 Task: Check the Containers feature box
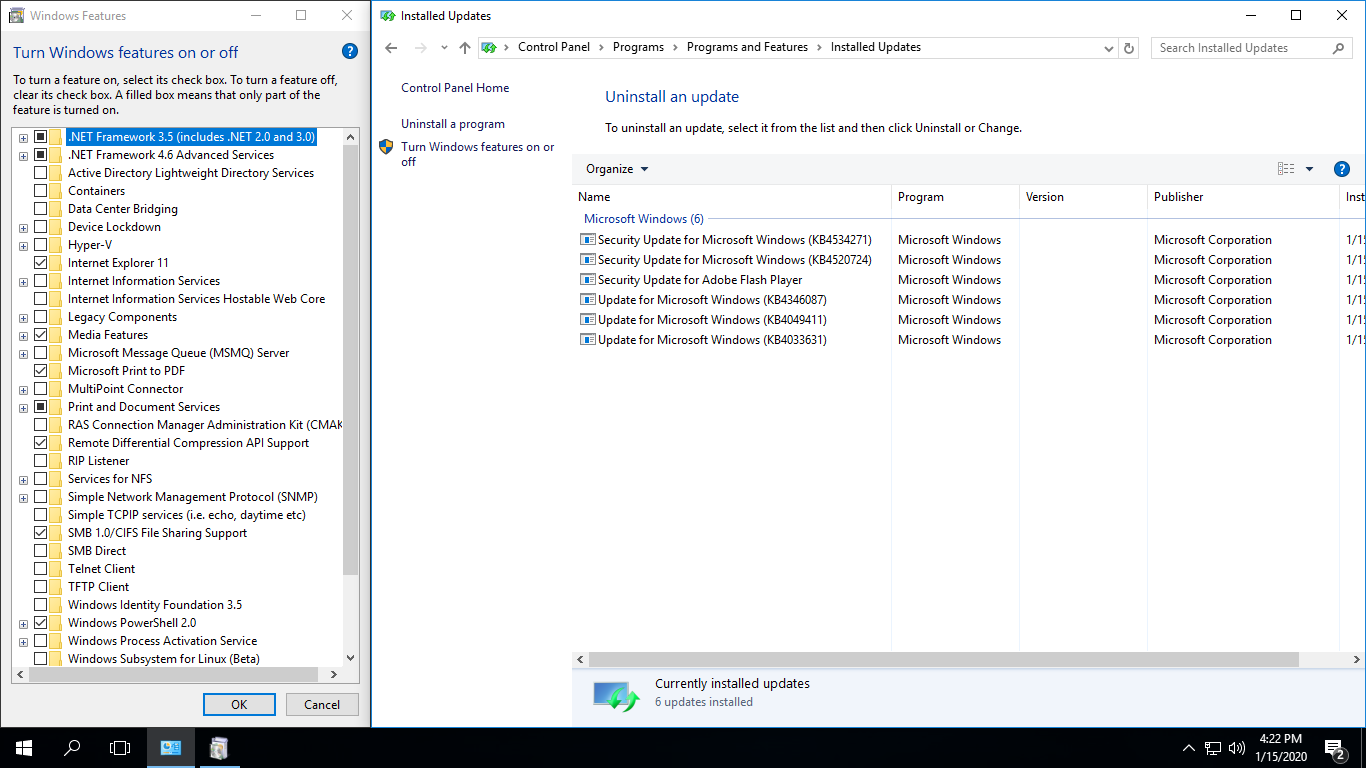41,191
